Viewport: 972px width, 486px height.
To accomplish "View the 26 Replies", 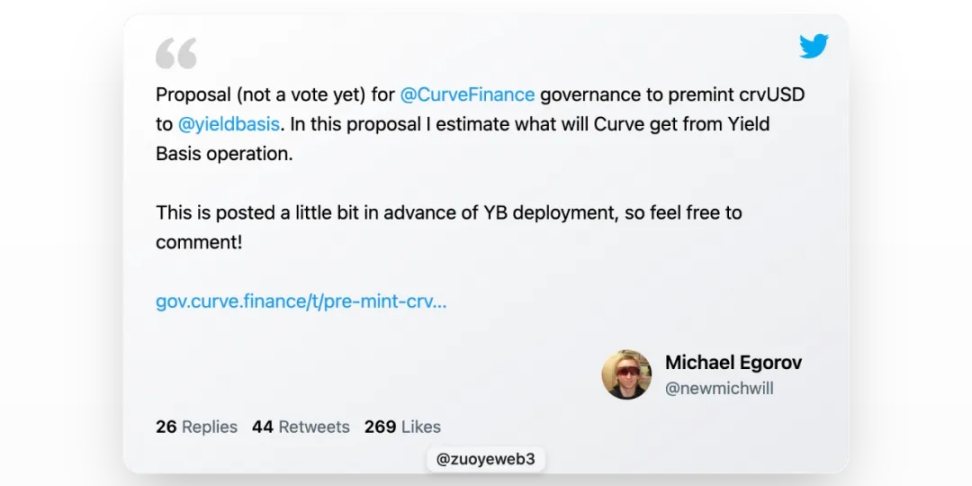I will pos(197,427).
